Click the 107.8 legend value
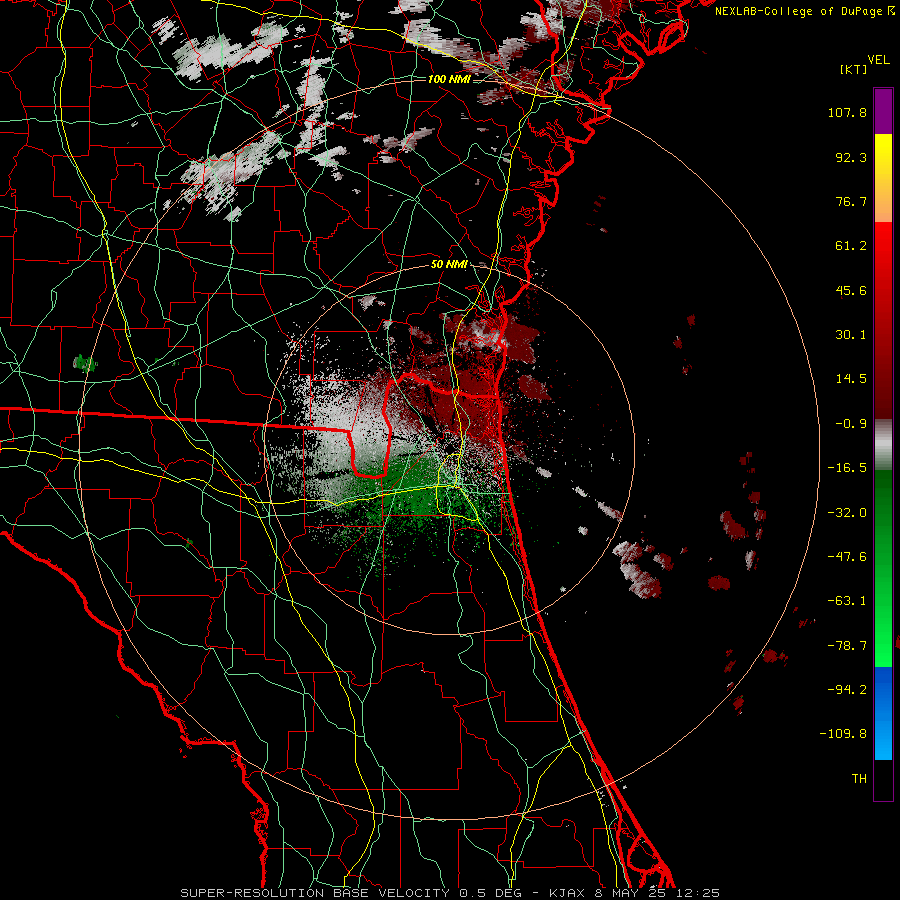The width and height of the screenshot is (900, 900). tap(847, 112)
